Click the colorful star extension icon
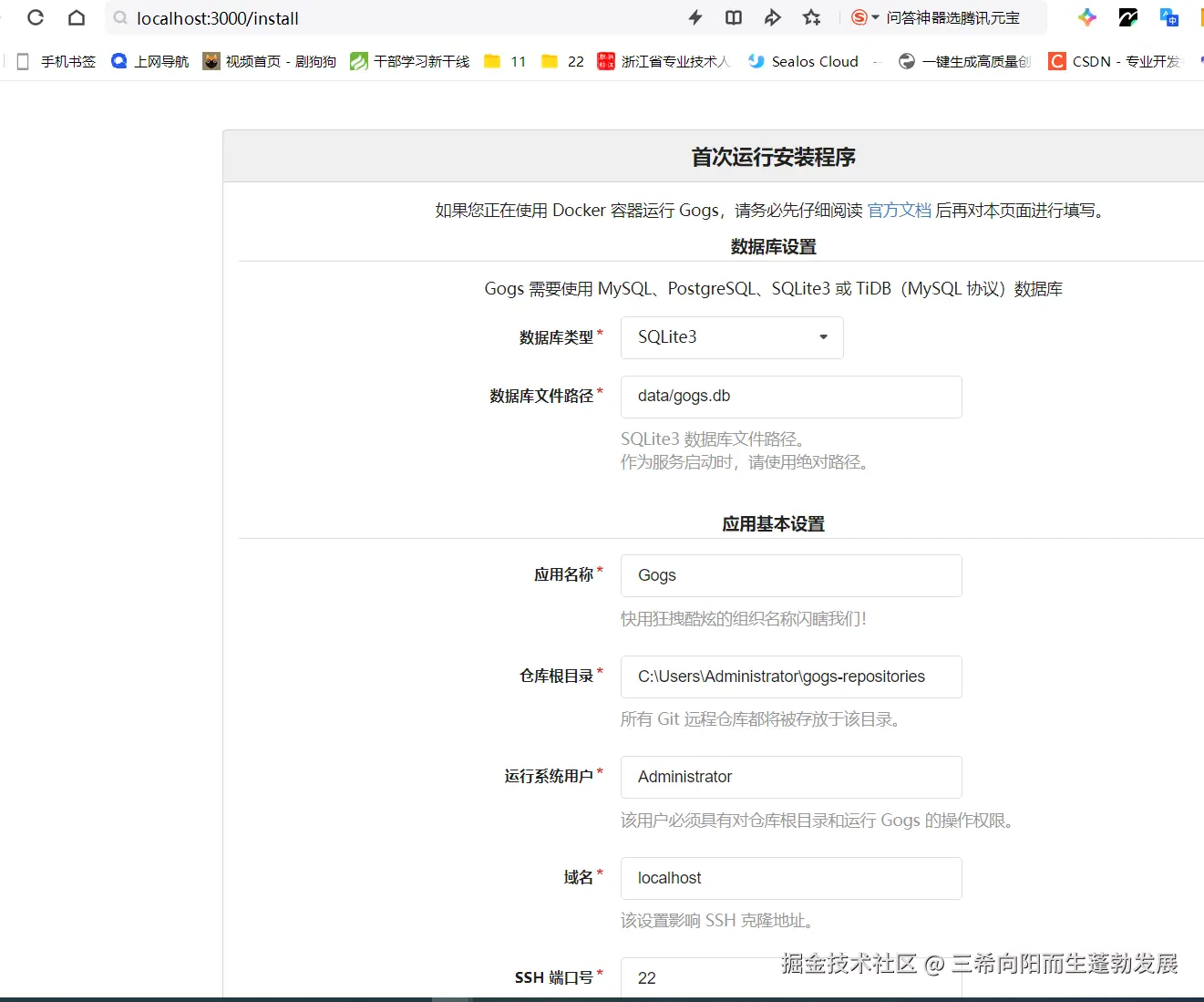Screen dimensions: 1204x1002 coord(1087,17)
